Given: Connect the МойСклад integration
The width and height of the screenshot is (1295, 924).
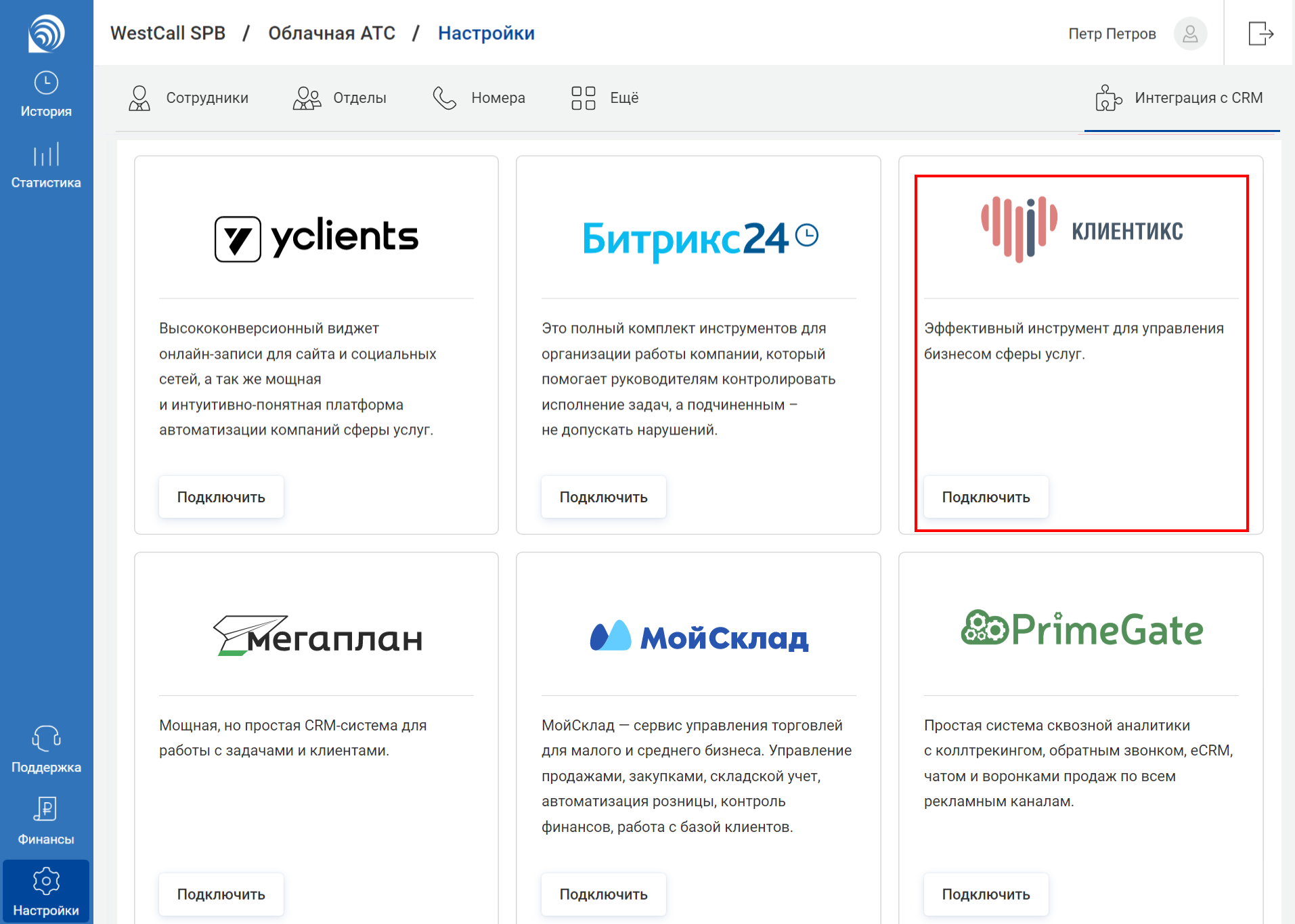Looking at the screenshot, I should point(604,894).
